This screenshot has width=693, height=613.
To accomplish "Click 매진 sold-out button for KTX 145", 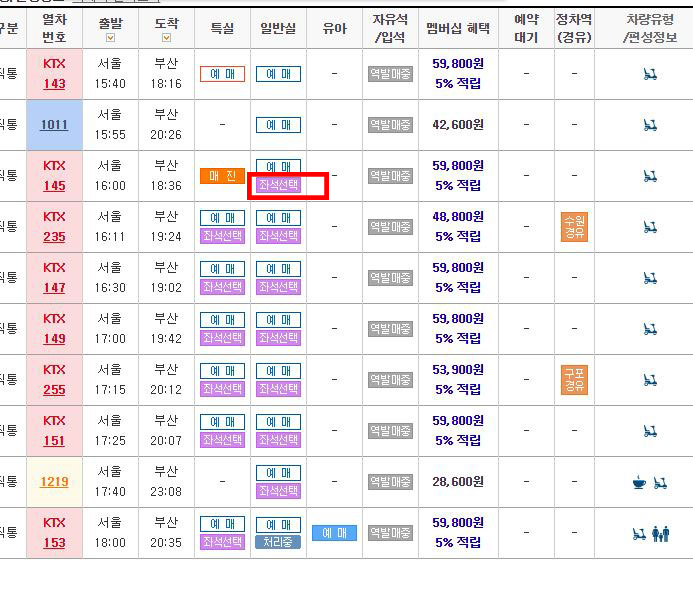I will pyautogui.click(x=222, y=176).
